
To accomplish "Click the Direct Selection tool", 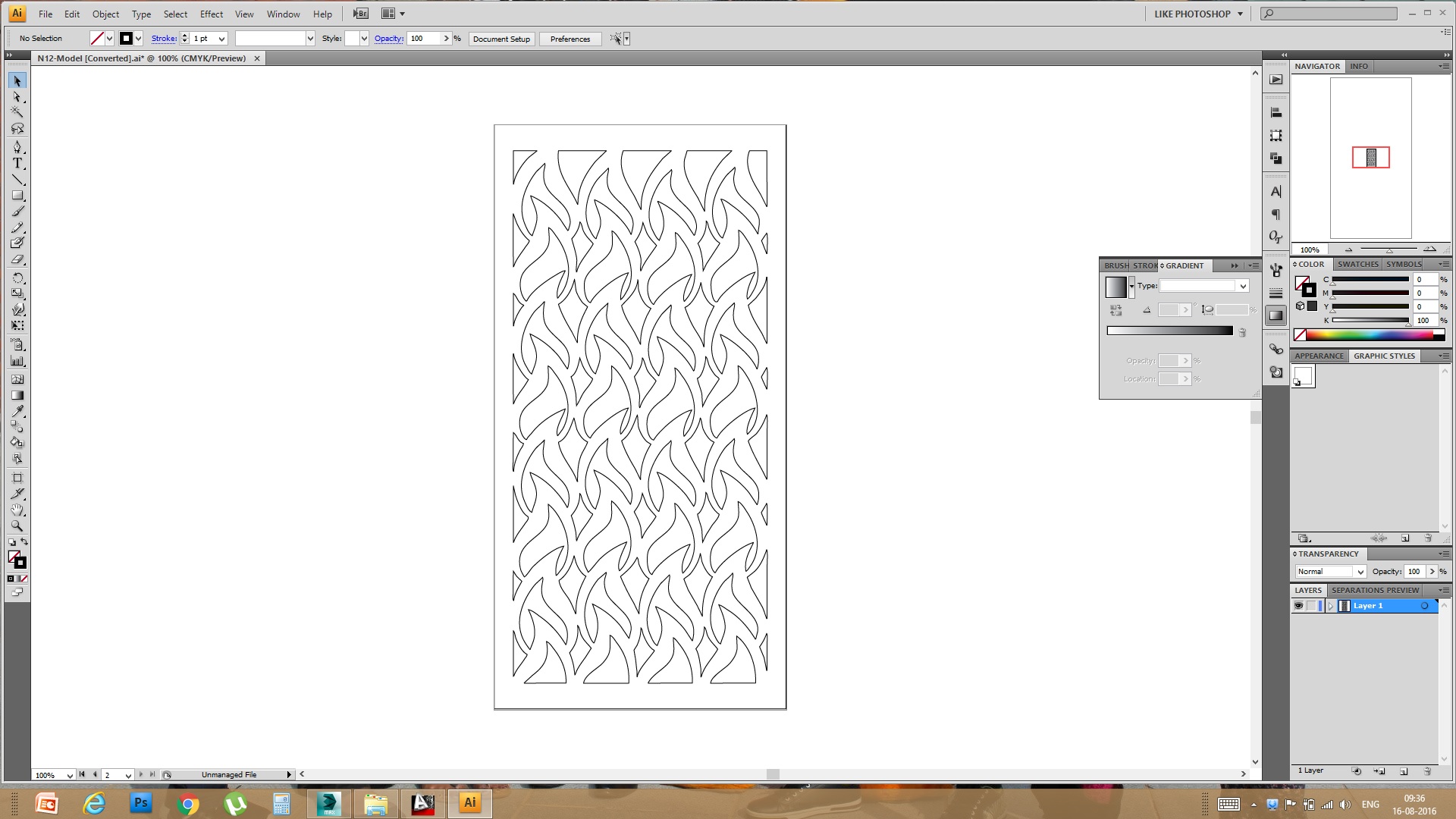I will point(17,96).
